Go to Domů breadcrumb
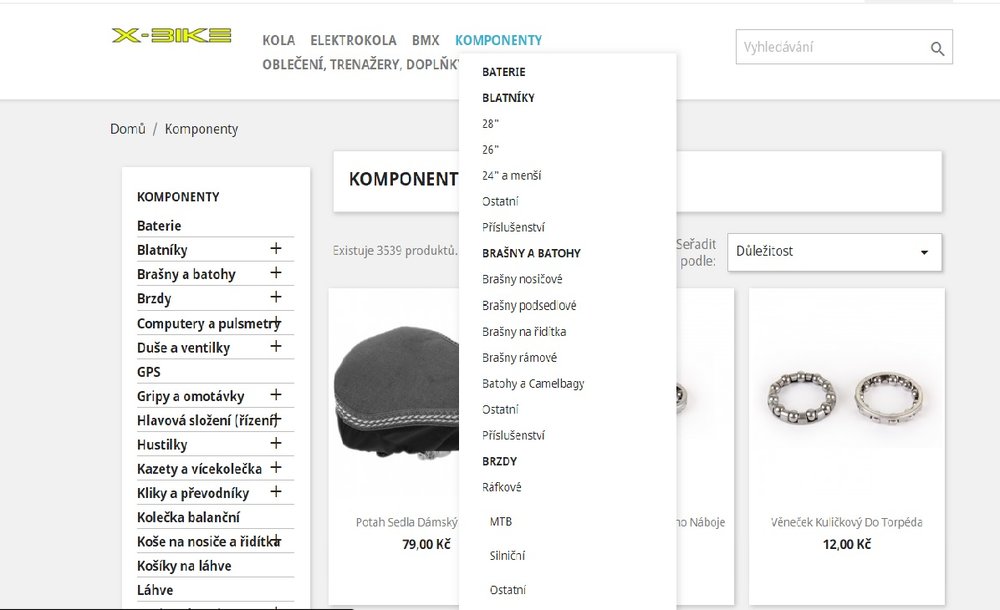Screen dimensions: 1000x610 point(128,129)
